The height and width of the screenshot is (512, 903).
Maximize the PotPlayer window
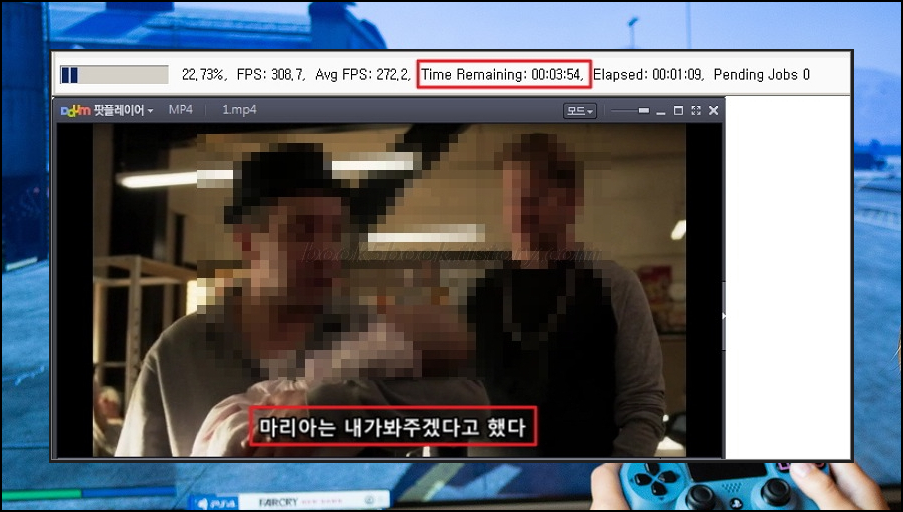click(x=678, y=111)
